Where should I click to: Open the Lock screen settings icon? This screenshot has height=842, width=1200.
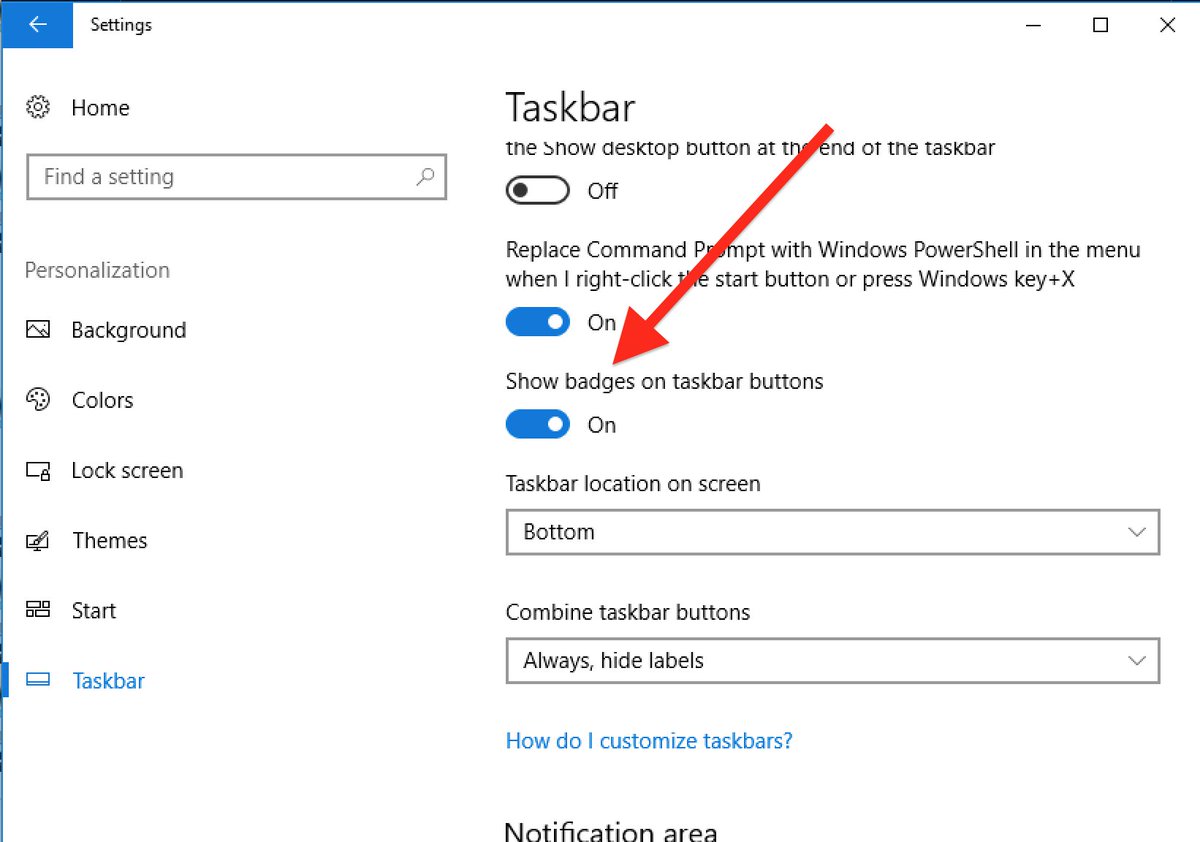37,470
